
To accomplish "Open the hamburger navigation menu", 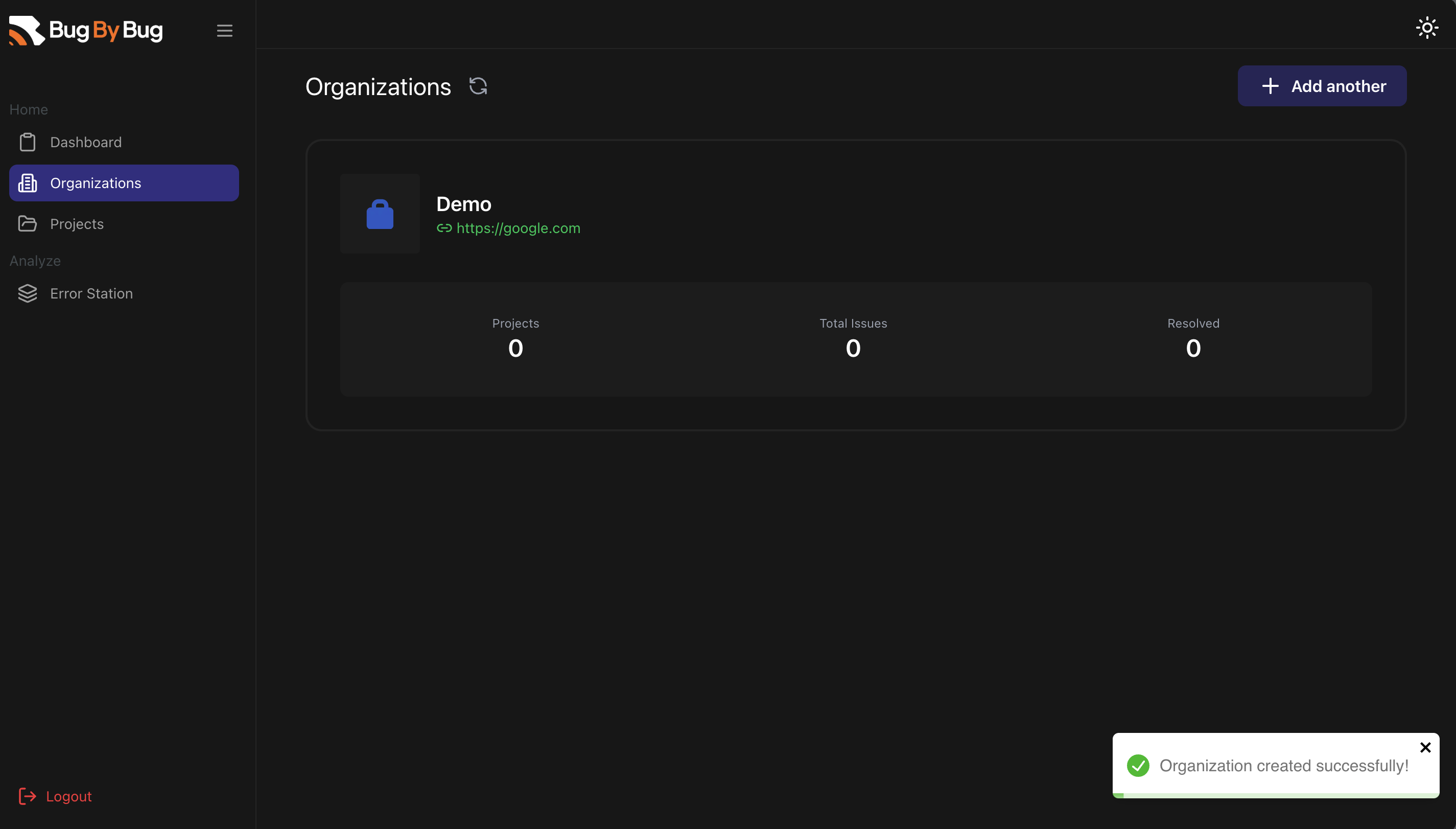I will [x=224, y=30].
